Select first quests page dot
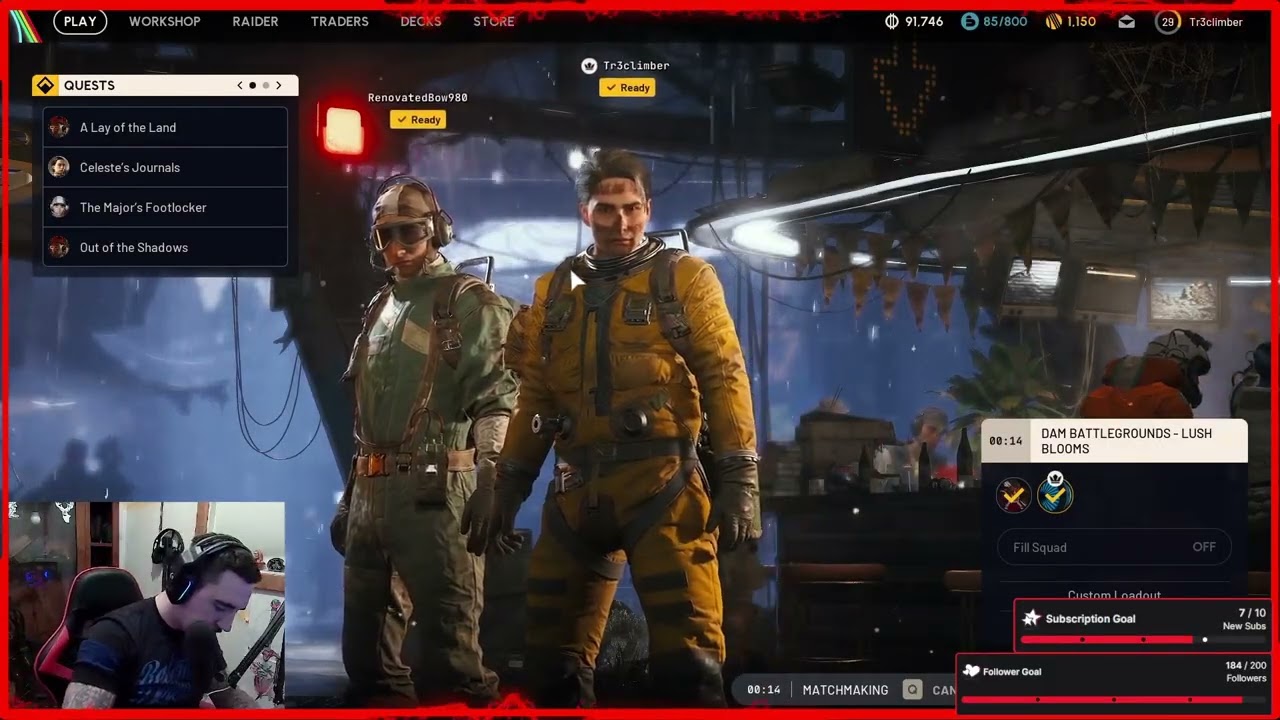The image size is (1280, 720). coord(252,85)
